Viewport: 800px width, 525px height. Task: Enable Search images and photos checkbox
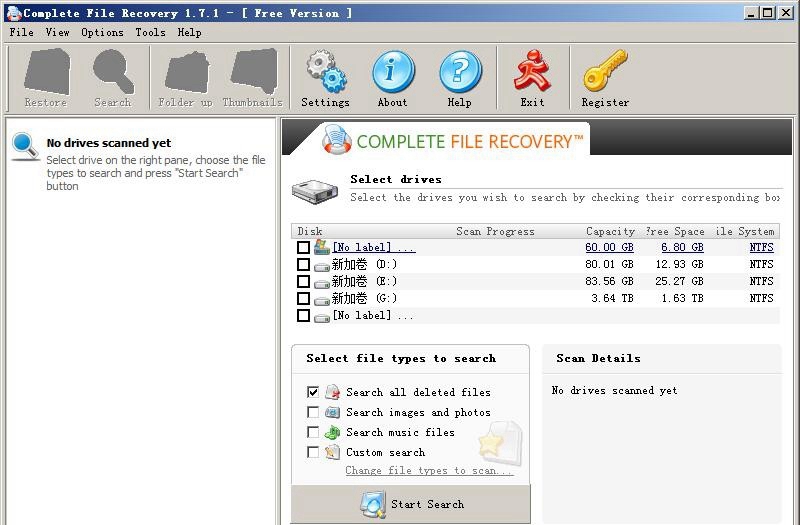(313, 412)
